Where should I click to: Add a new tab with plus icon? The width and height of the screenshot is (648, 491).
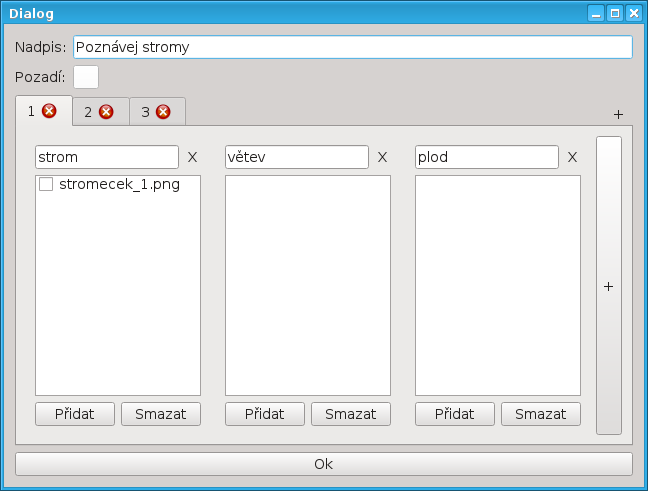pyautogui.click(x=618, y=114)
